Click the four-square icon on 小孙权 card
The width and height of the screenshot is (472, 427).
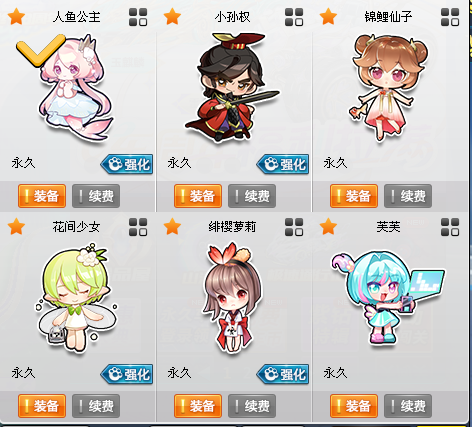click(294, 17)
